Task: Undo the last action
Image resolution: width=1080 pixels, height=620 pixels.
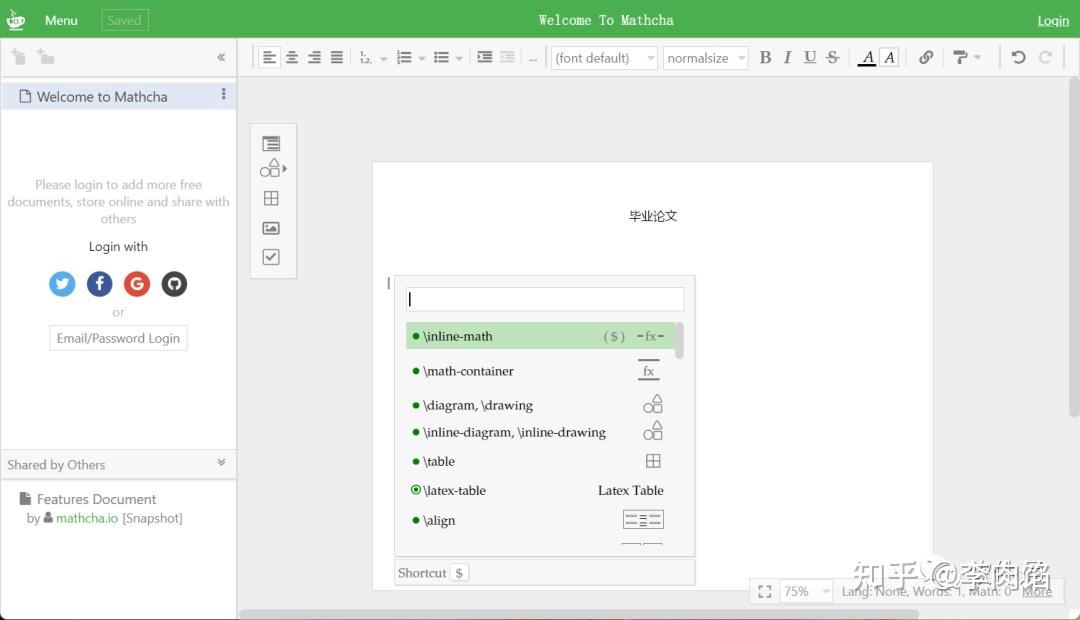Action: (x=1018, y=57)
